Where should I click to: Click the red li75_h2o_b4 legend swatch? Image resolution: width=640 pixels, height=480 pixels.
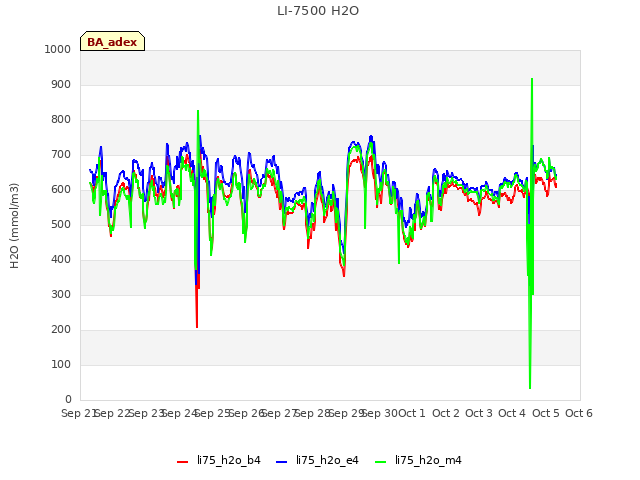(182, 462)
